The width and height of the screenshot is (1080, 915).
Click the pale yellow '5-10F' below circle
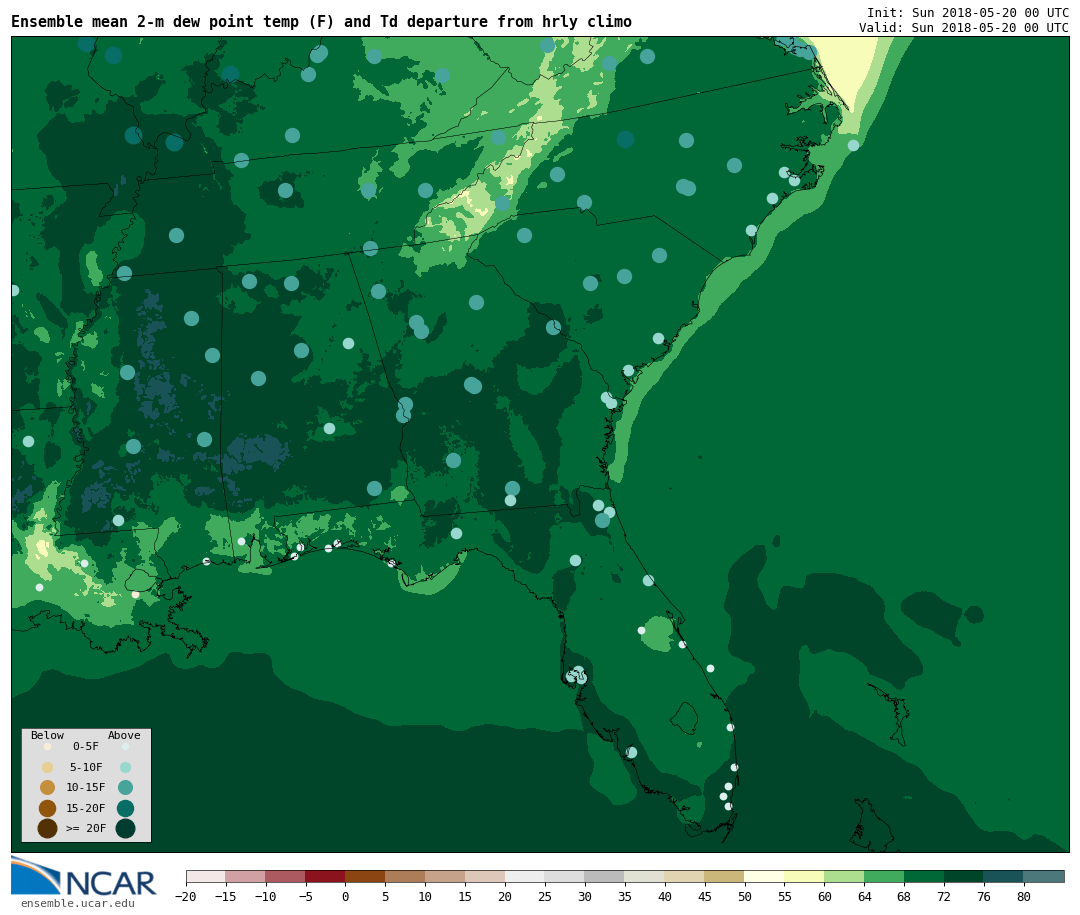[x=48, y=768]
